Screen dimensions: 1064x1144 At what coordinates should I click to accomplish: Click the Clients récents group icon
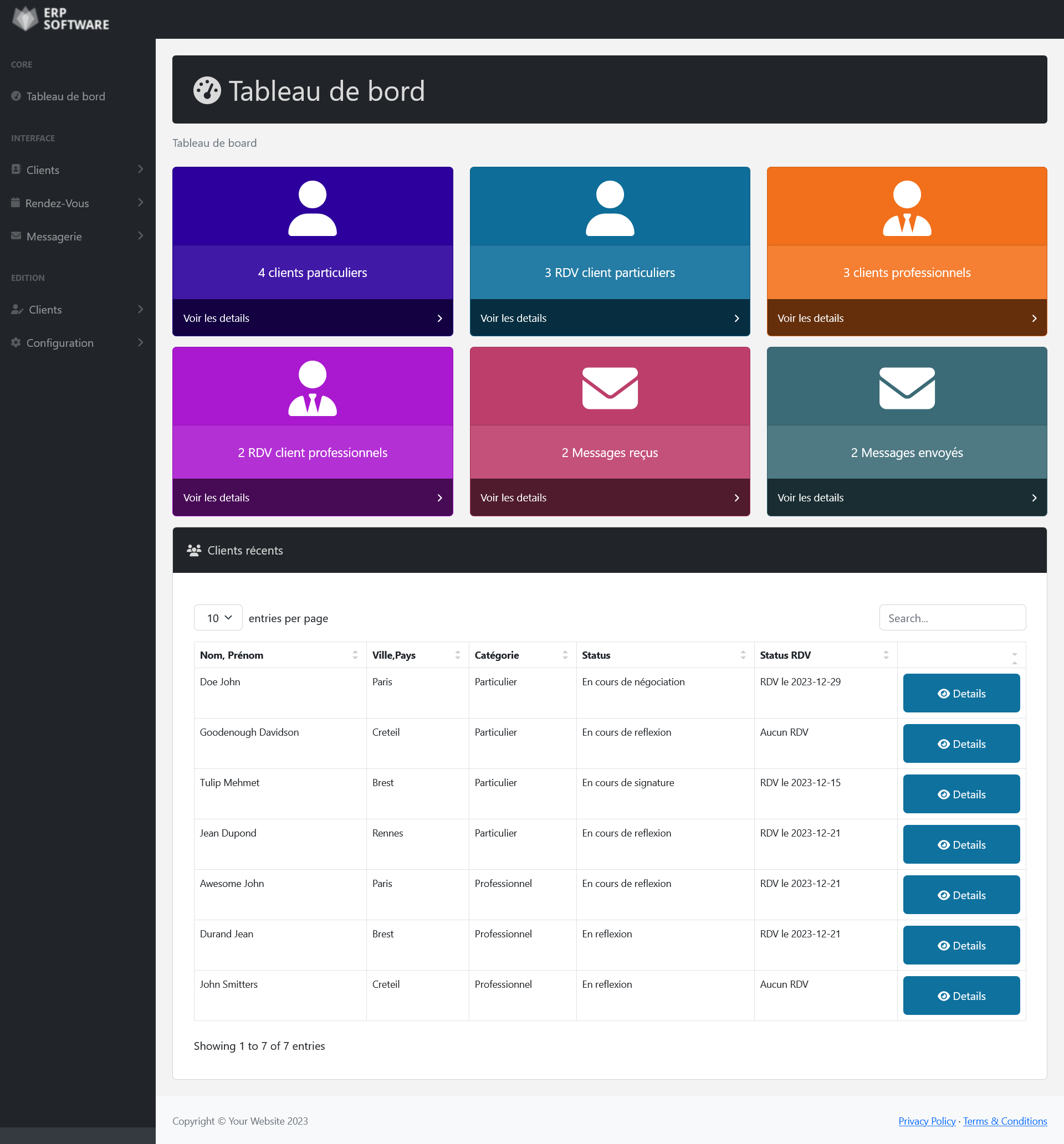(x=193, y=550)
